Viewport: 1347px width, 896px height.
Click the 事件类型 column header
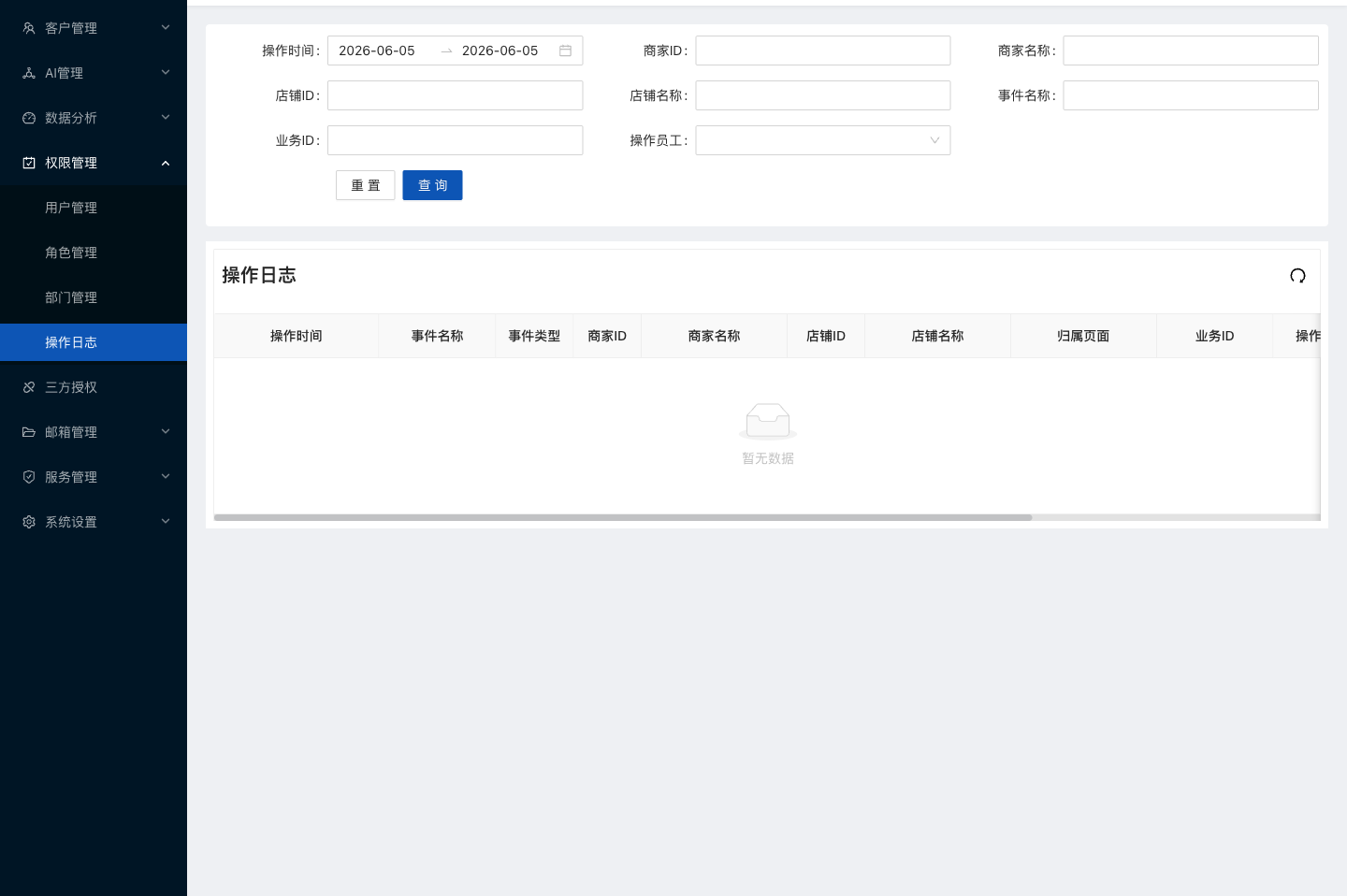pyautogui.click(x=534, y=336)
